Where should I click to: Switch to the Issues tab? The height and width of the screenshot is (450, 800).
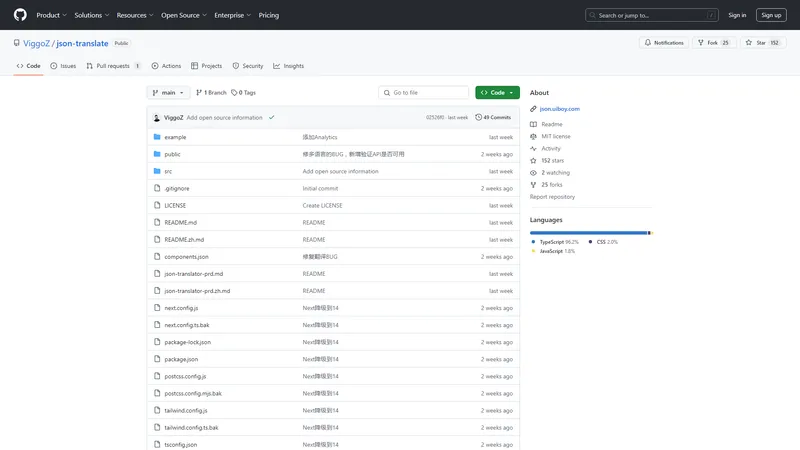coord(63,66)
